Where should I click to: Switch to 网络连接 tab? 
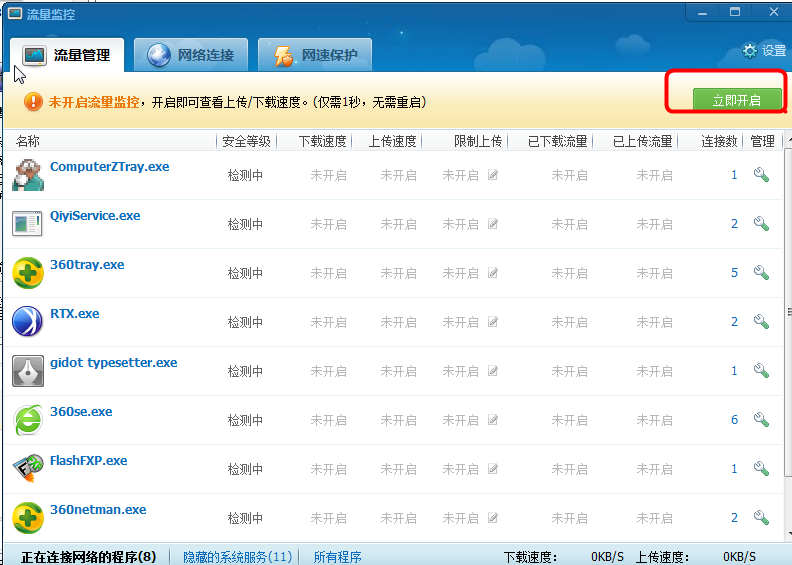click(191, 55)
